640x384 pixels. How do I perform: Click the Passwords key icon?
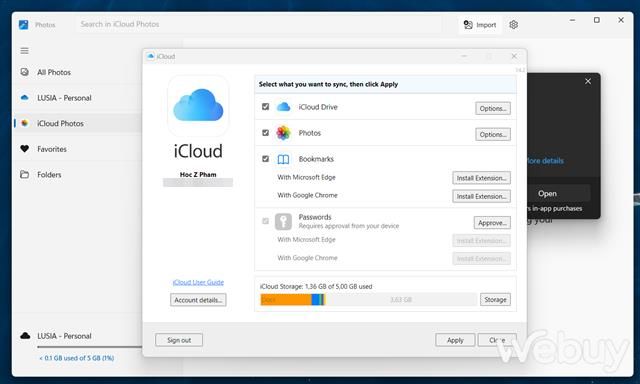tap(283, 222)
